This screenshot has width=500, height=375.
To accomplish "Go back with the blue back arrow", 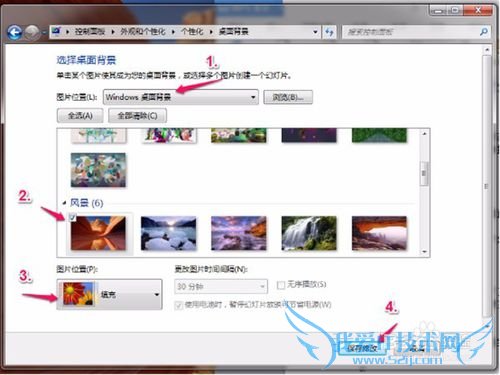I will pos(15,32).
